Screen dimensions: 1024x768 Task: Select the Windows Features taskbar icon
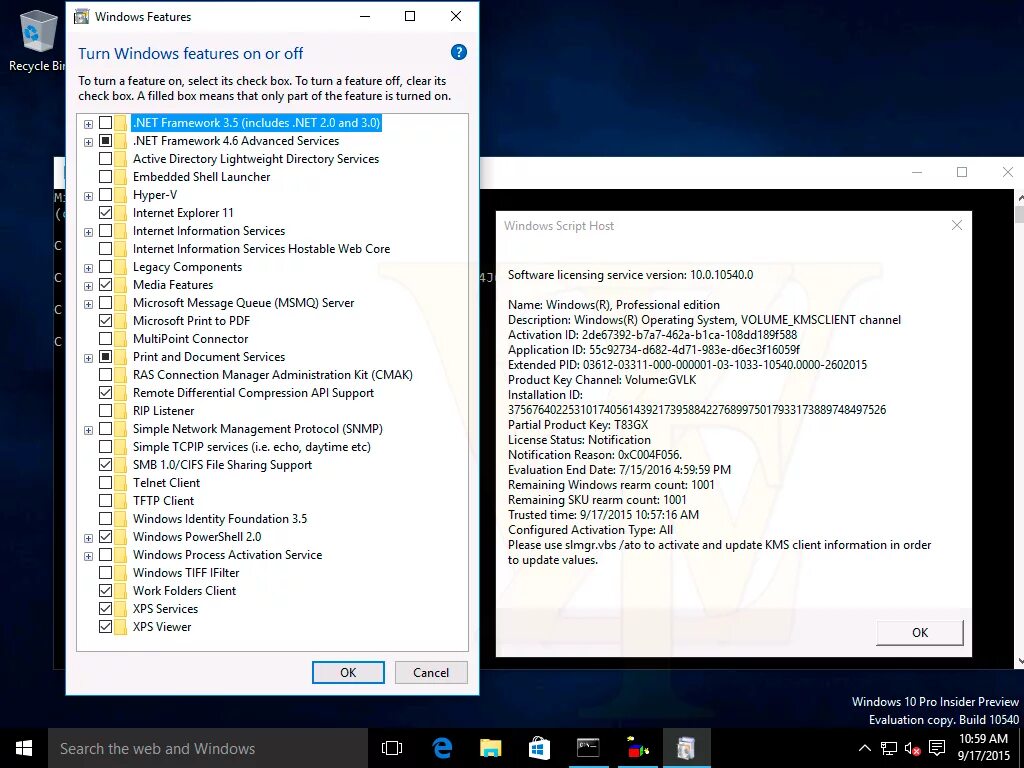click(x=686, y=748)
